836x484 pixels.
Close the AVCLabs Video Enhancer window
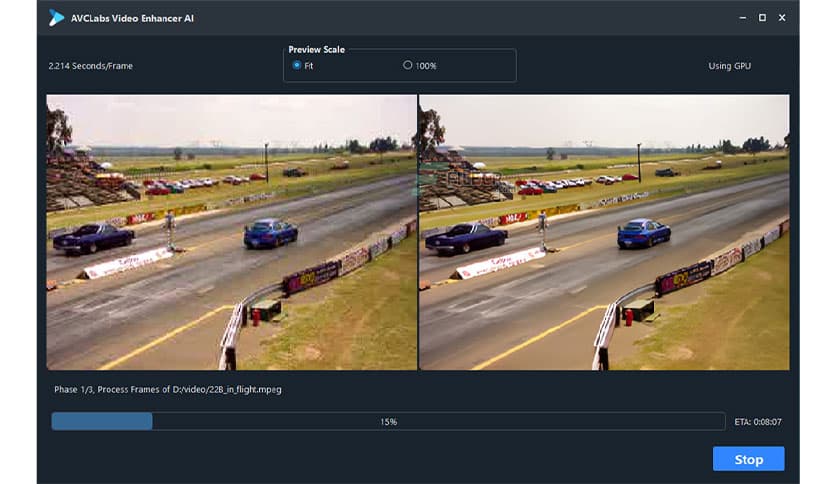782,18
